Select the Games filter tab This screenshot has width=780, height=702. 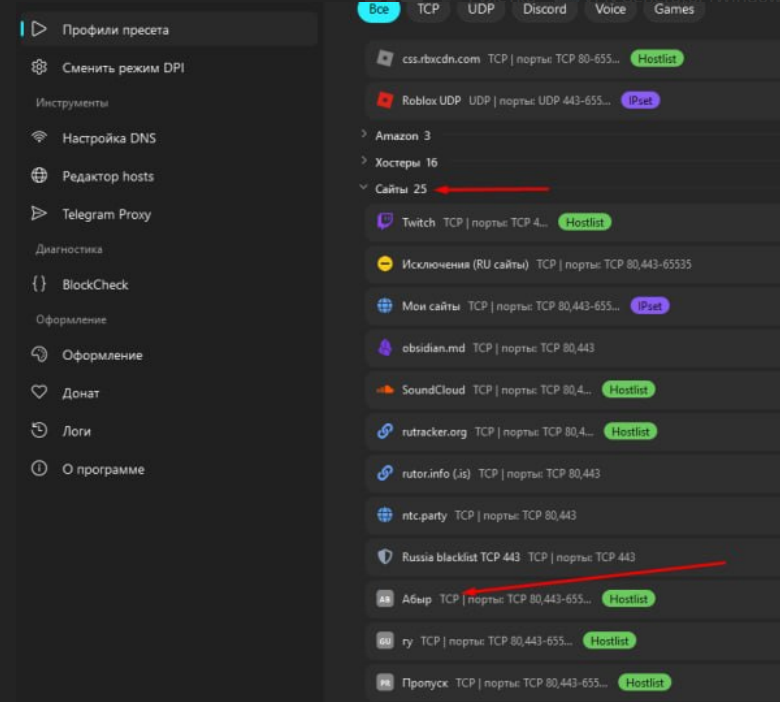coord(674,9)
